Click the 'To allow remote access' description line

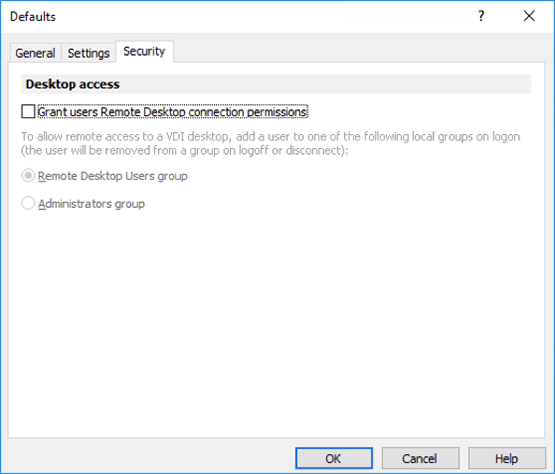(x=271, y=136)
